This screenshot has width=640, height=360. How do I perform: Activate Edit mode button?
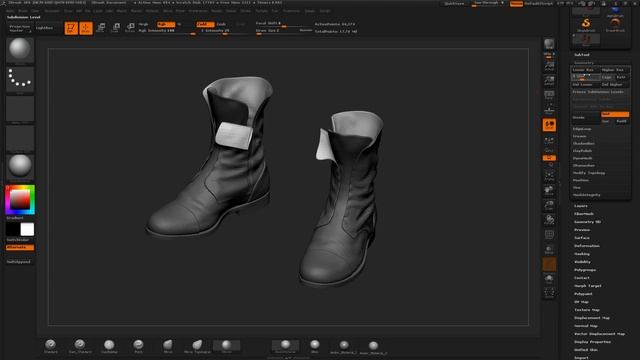tap(71, 28)
